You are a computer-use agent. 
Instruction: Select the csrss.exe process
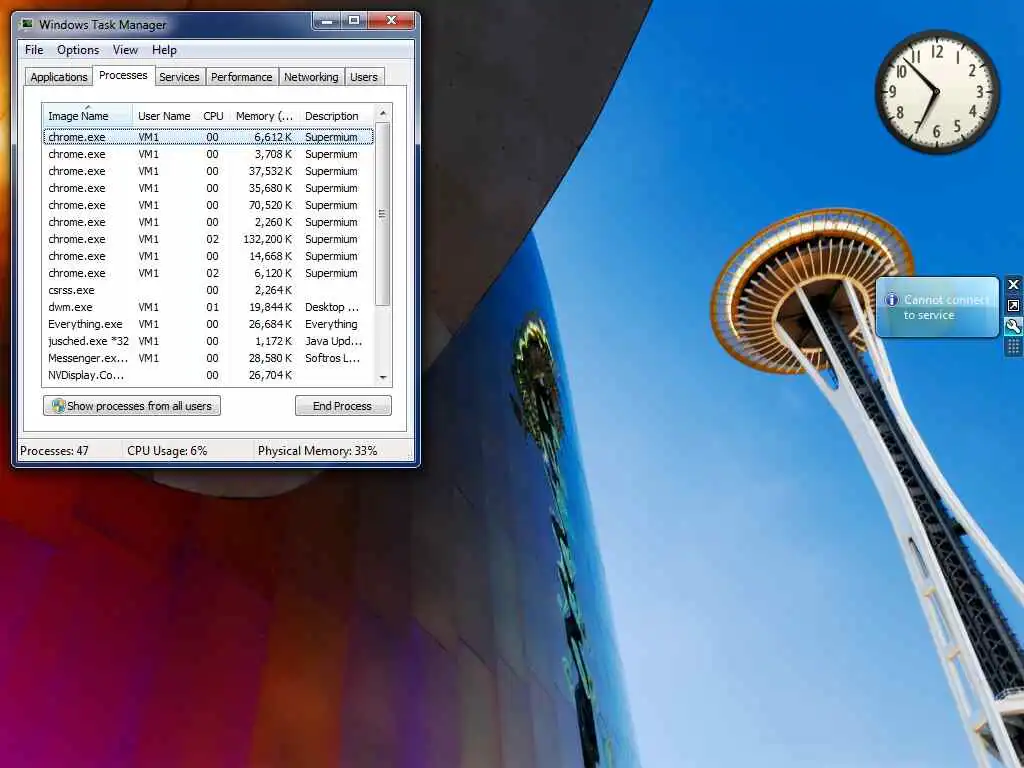(208, 290)
